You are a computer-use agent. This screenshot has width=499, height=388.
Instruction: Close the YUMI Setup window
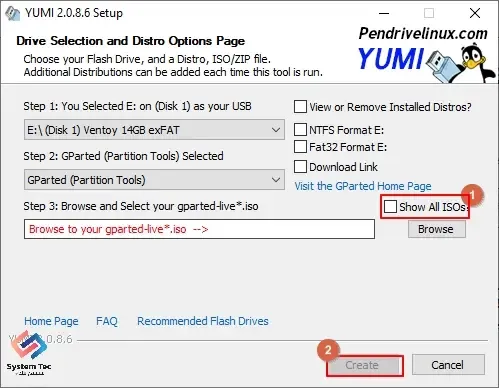pyautogui.click(x=475, y=14)
